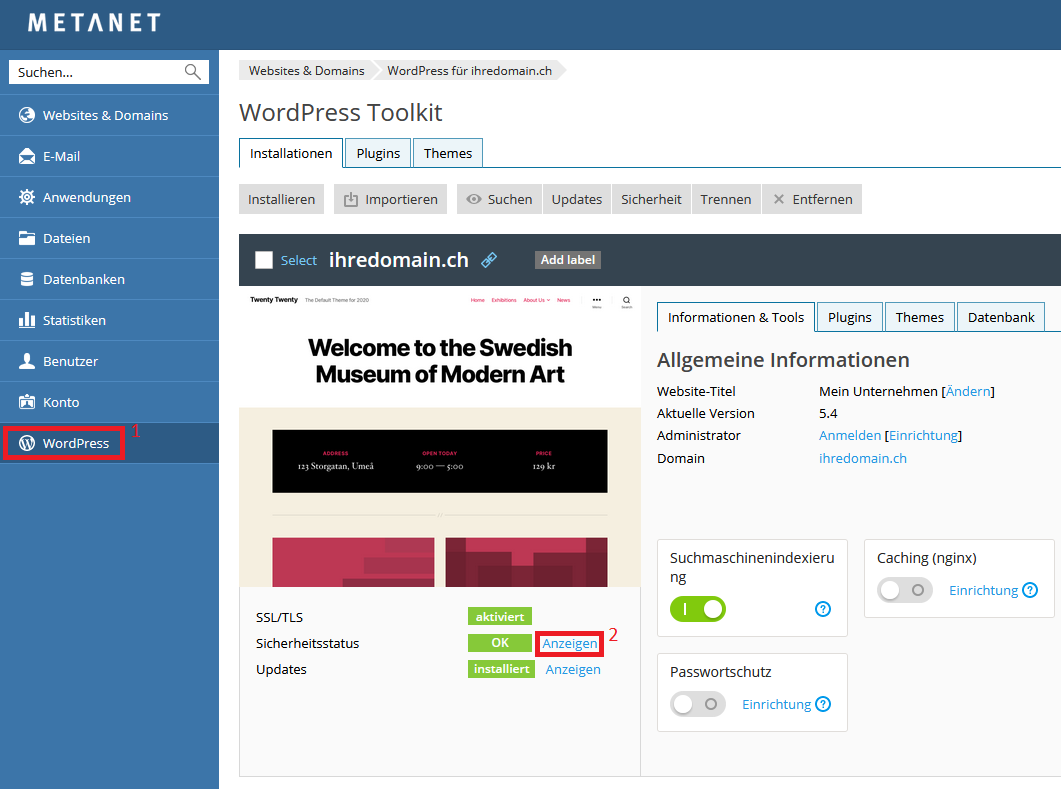Tick the Select checkbox for ihredomain.ch
Image resolution: width=1061 pixels, height=789 pixels.
pos(264,260)
